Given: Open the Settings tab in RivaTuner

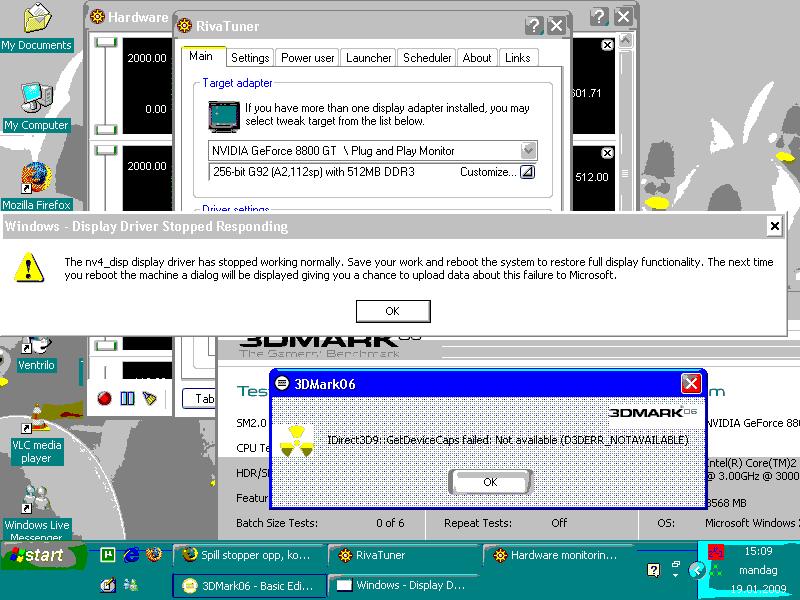Looking at the screenshot, I should point(250,58).
